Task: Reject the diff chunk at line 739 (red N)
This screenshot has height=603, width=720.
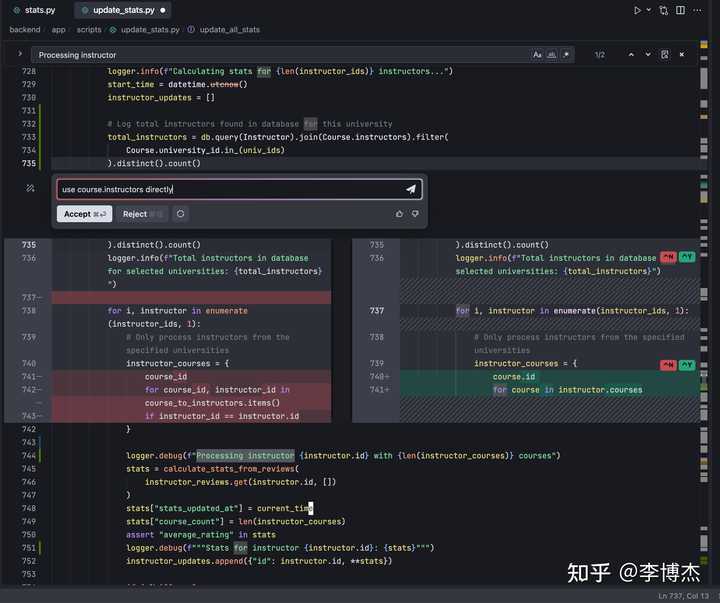Action: click(668, 365)
